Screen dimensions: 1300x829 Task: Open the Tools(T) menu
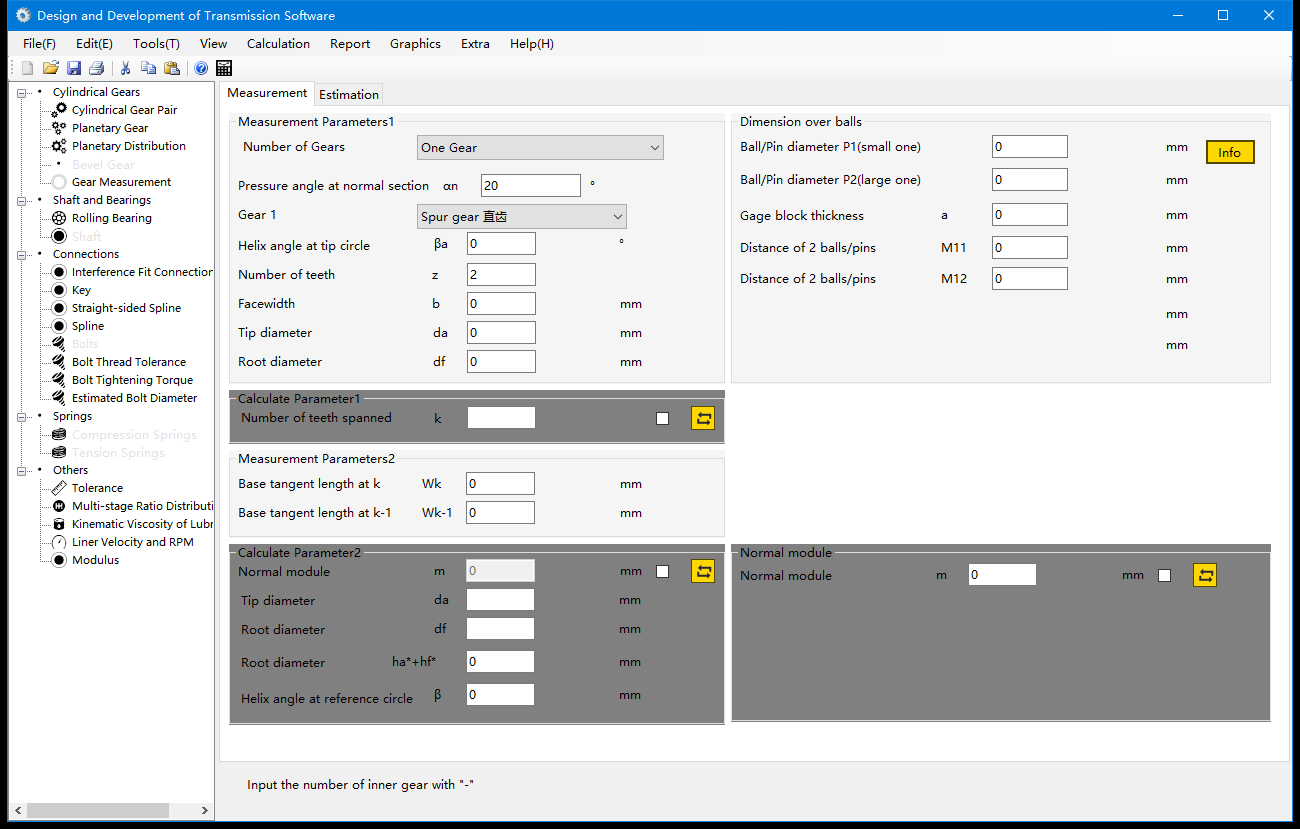coord(156,44)
